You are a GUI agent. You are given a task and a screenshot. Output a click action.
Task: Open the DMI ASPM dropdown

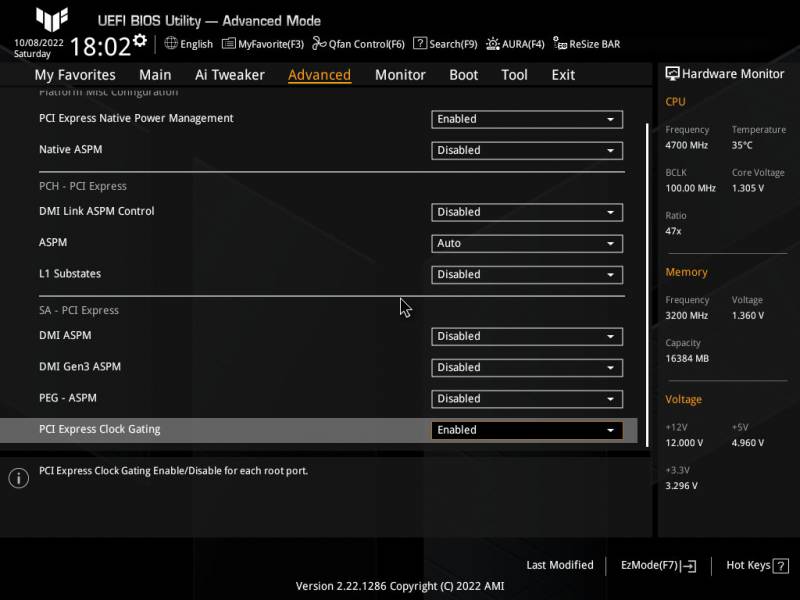click(x=527, y=336)
